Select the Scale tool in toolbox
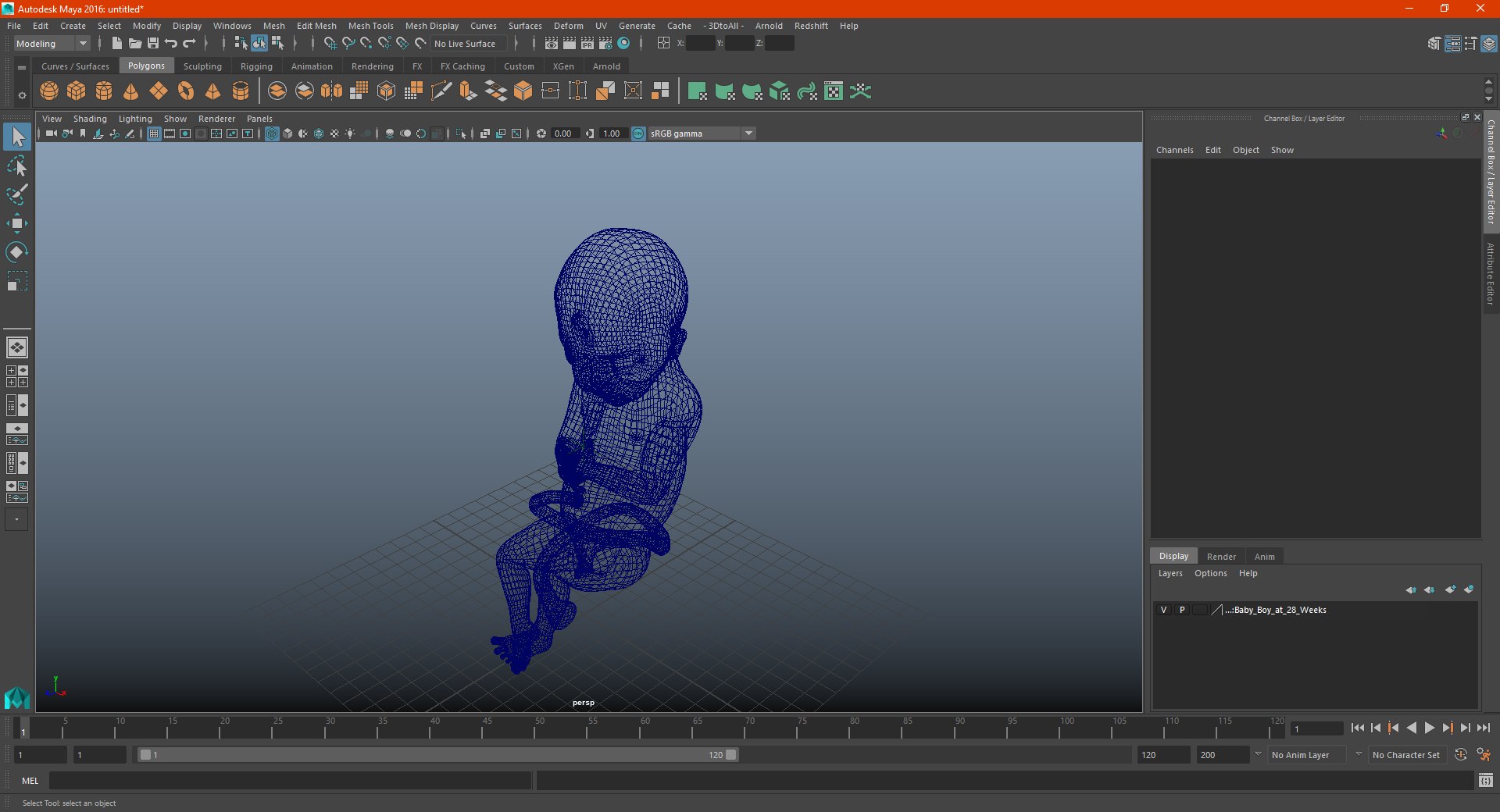 point(16,281)
